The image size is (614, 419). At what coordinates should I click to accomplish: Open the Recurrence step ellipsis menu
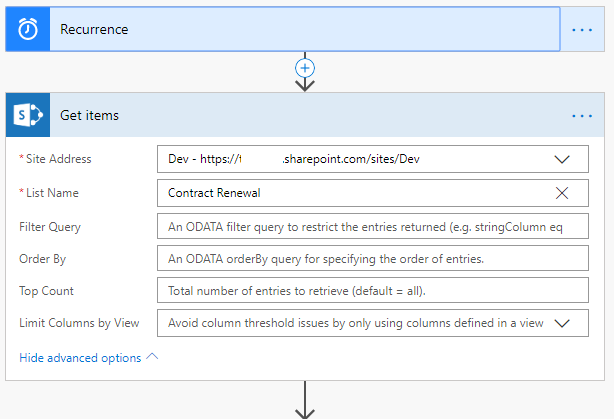tap(582, 30)
